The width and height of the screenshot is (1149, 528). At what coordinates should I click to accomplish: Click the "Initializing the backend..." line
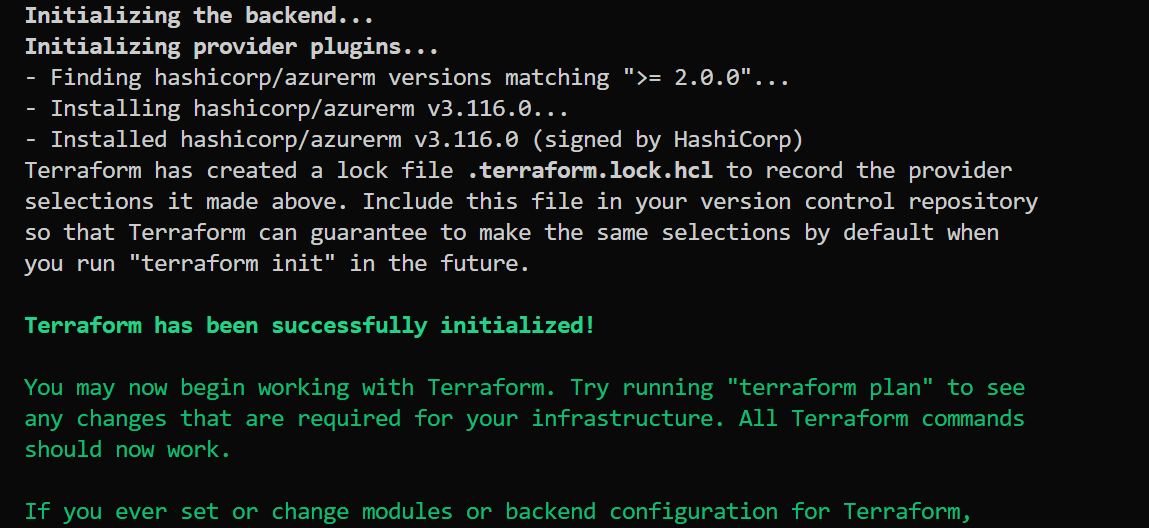pyautogui.click(x=199, y=15)
